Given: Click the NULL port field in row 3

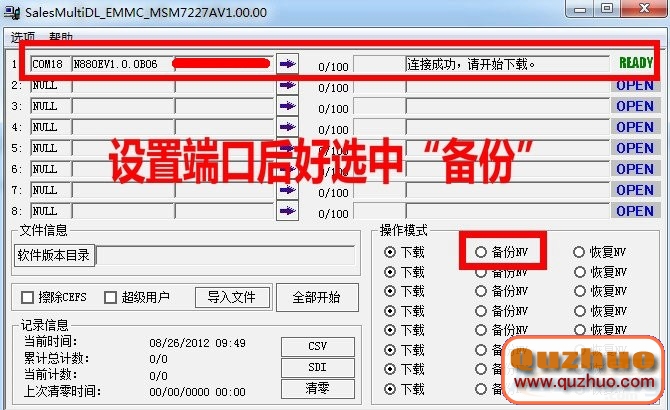Looking at the screenshot, I should [50, 106].
